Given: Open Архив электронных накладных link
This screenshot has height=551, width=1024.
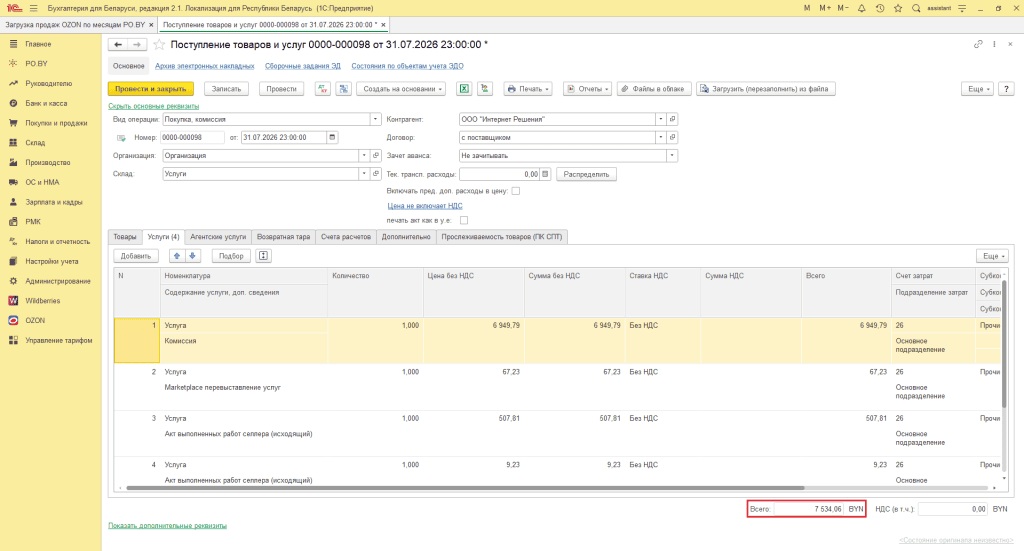Looking at the screenshot, I should [204, 66].
